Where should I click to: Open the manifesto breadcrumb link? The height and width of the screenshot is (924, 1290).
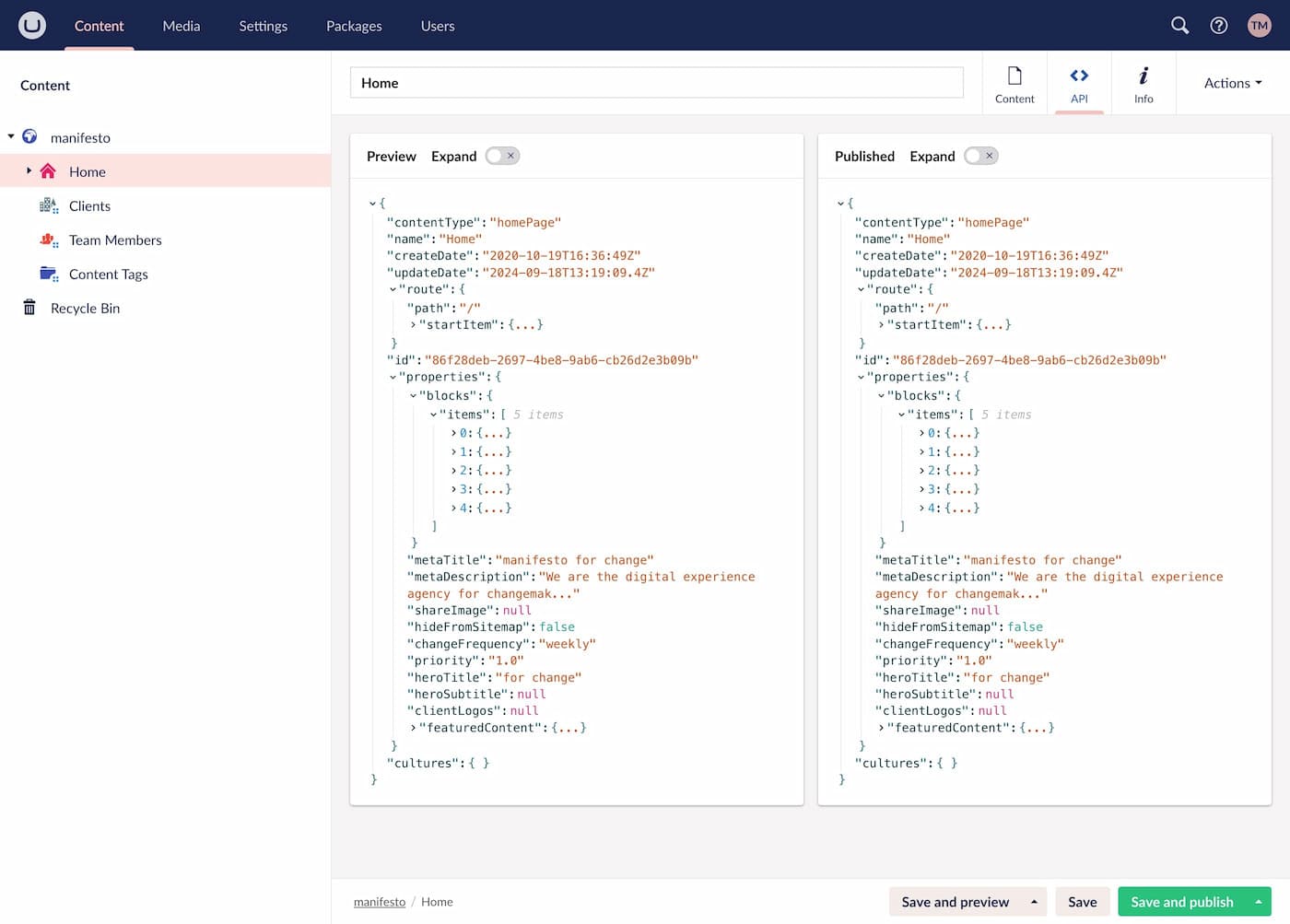point(379,902)
